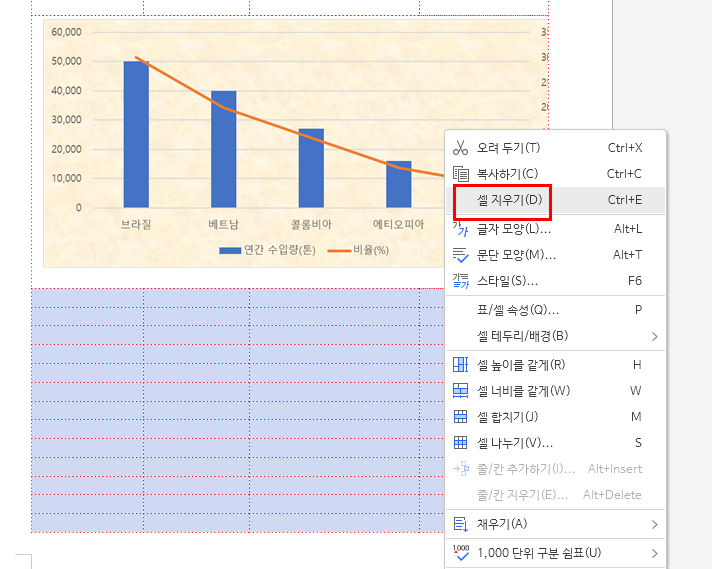Click y-axis value 20,000
This screenshot has width=712, height=569.
[x=66, y=149]
